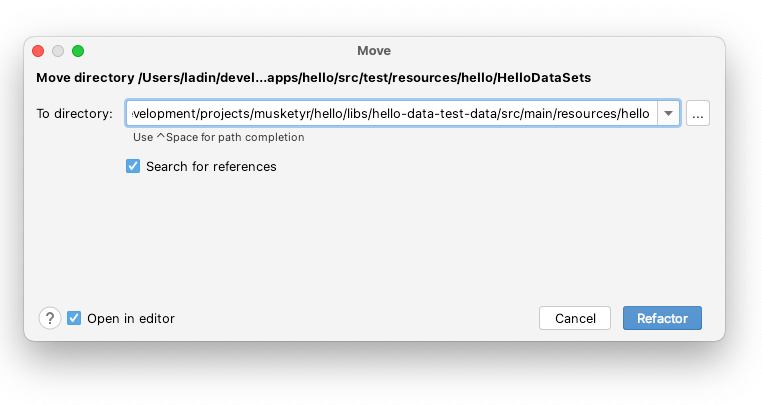Confirm the move with Refactor button

tap(662, 318)
